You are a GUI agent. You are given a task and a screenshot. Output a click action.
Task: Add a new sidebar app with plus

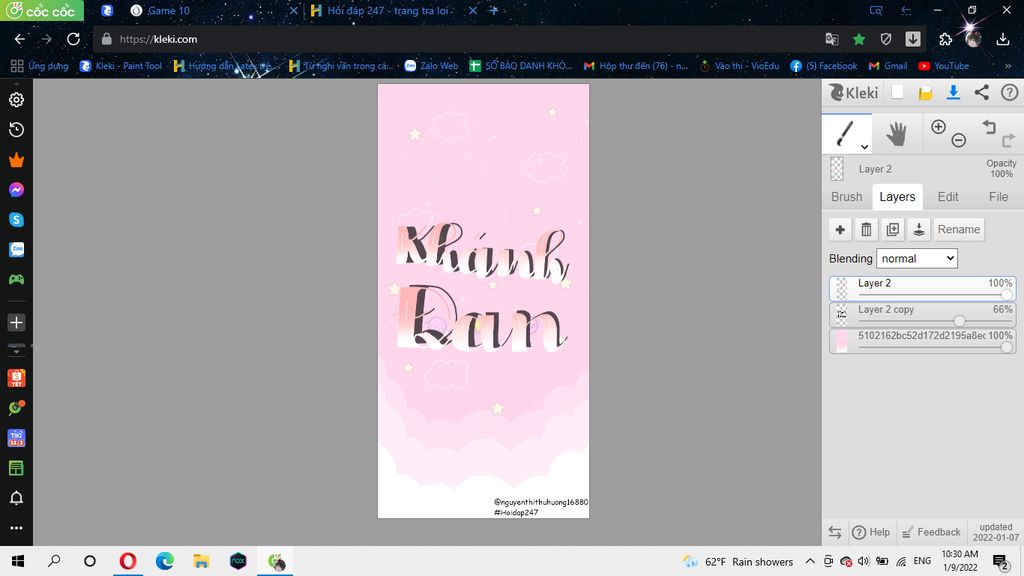(16, 322)
